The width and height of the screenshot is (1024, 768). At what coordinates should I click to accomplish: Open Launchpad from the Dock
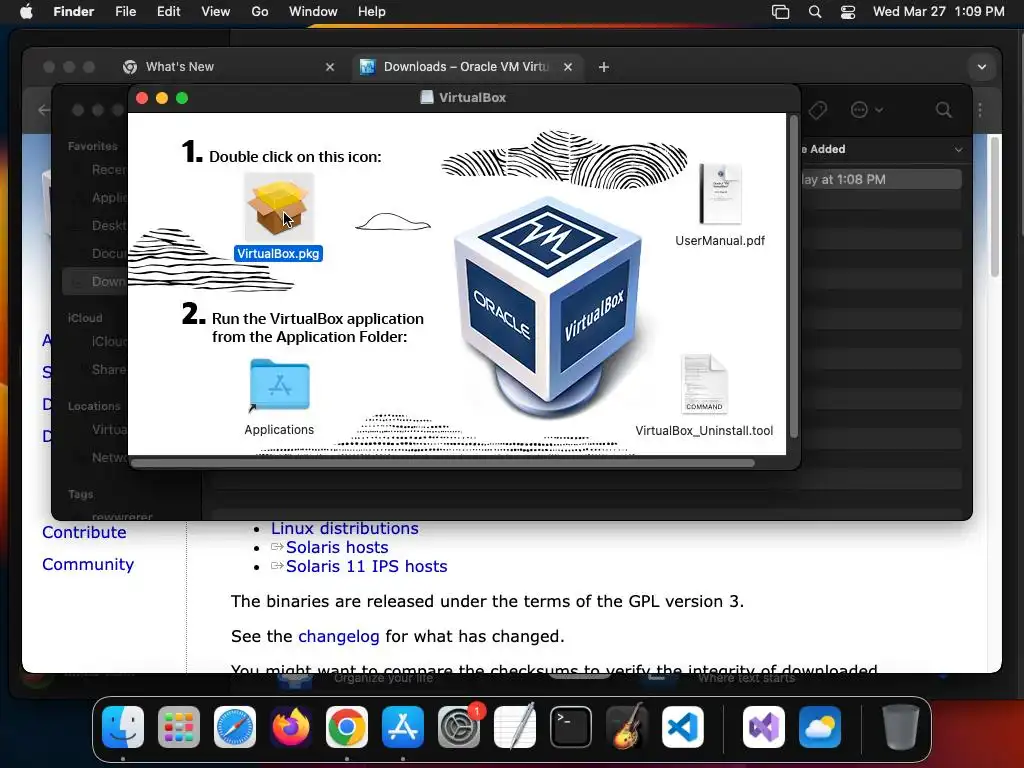click(x=179, y=727)
